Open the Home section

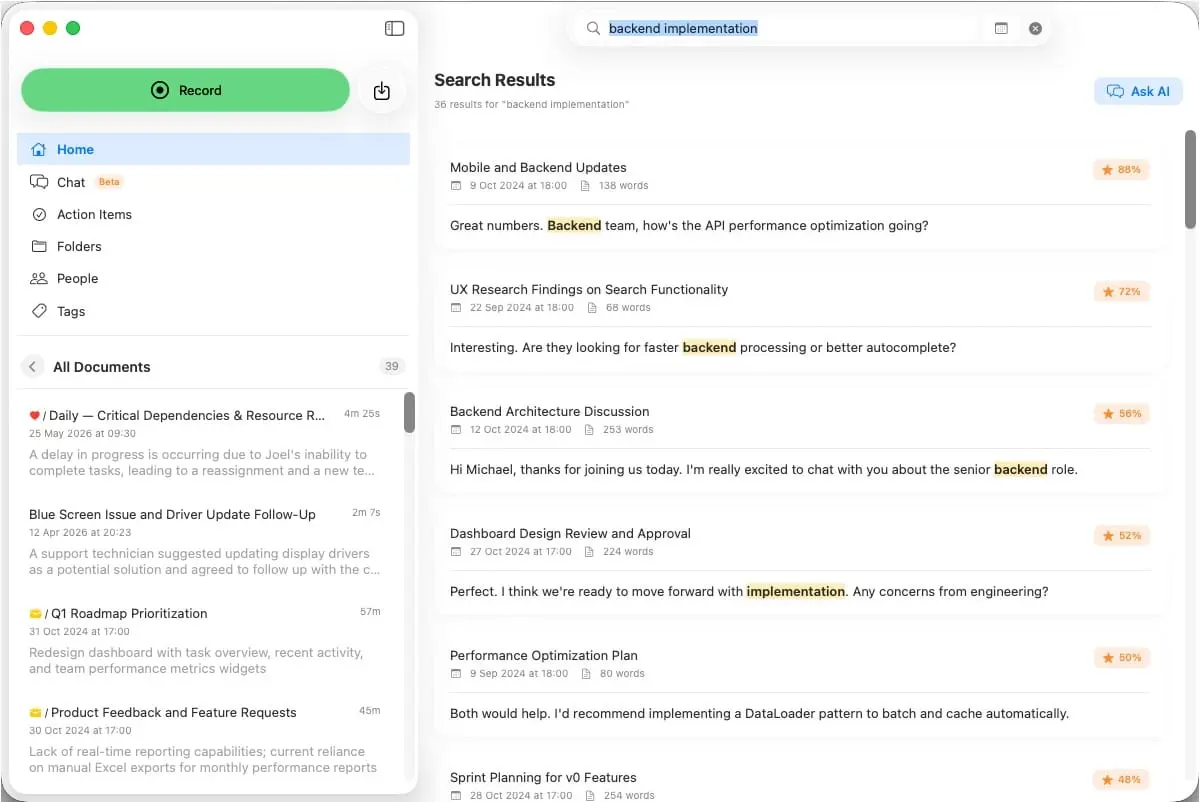click(x=213, y=149)
